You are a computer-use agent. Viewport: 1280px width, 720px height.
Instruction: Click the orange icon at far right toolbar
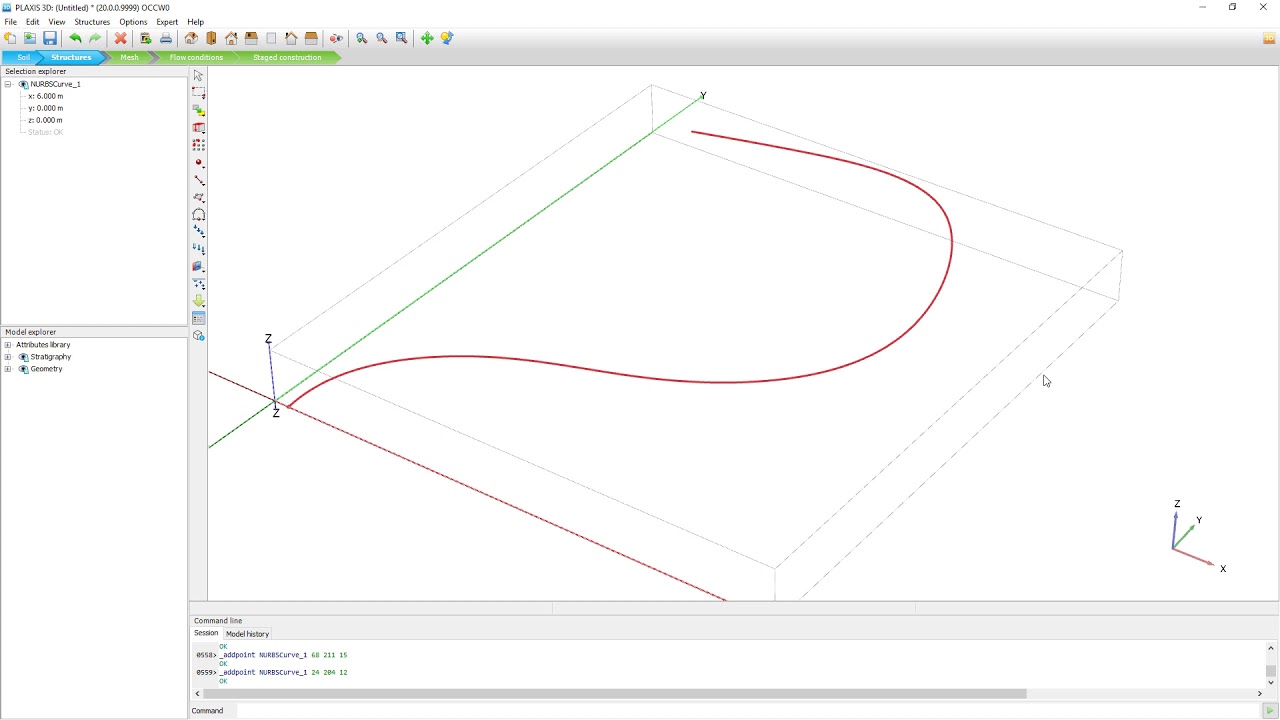[x=1270, y=38]
